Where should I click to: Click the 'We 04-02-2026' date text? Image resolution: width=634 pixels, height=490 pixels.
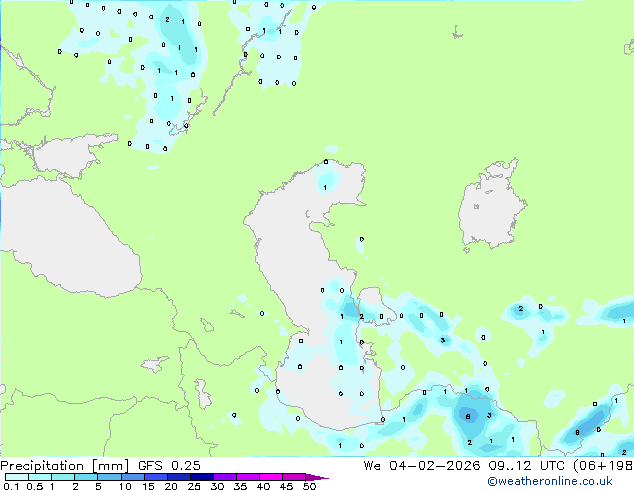coord(422,466)
